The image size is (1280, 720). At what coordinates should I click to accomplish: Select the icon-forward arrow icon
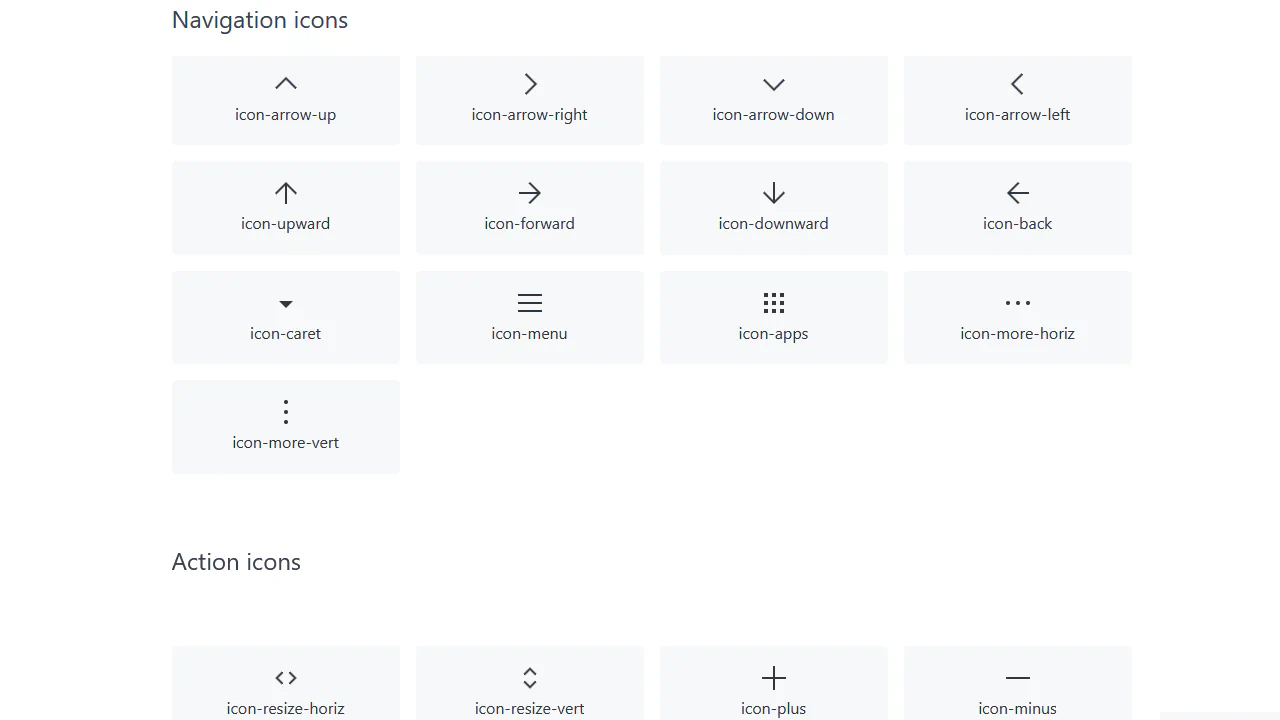point(530,193)
